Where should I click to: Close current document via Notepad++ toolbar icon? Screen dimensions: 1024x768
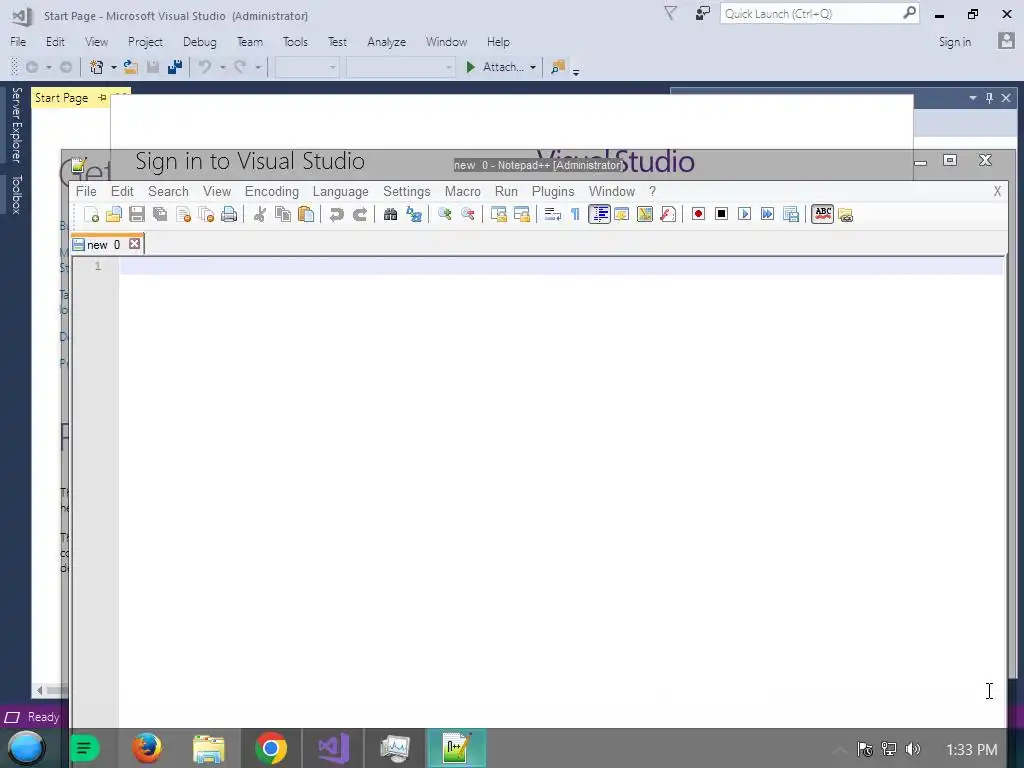click(x=184, y=214)
